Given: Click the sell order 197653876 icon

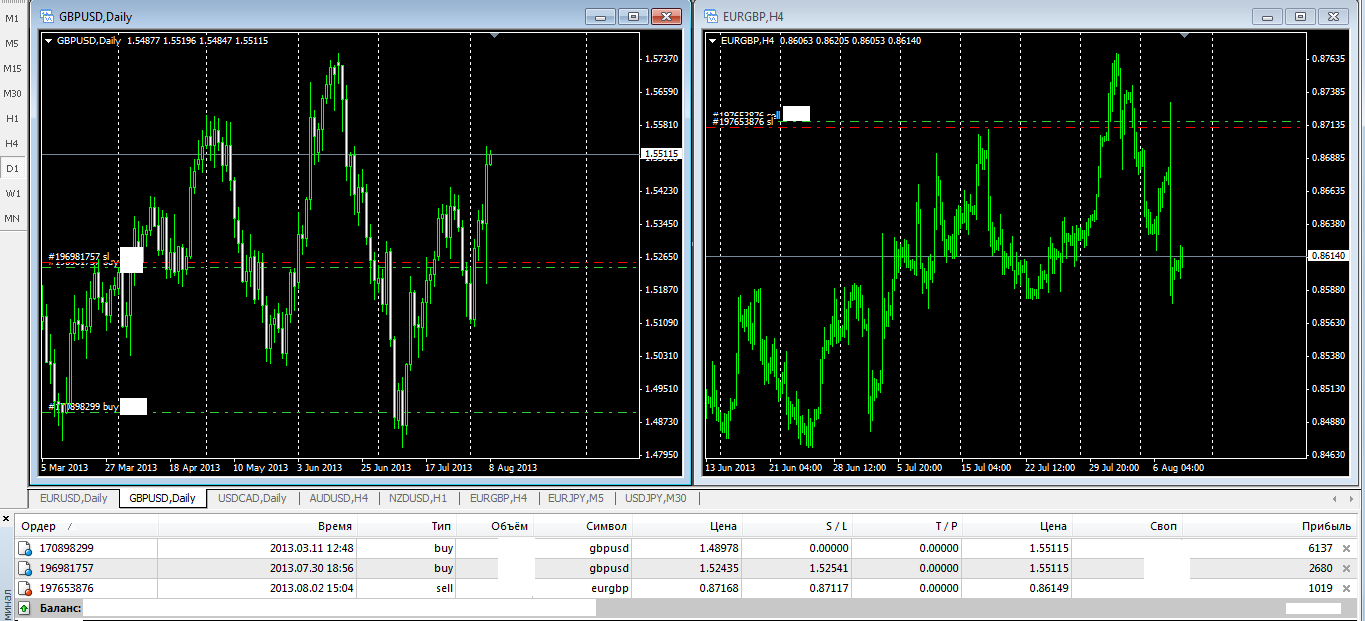Looking at the screenshot, I should 25,588.
